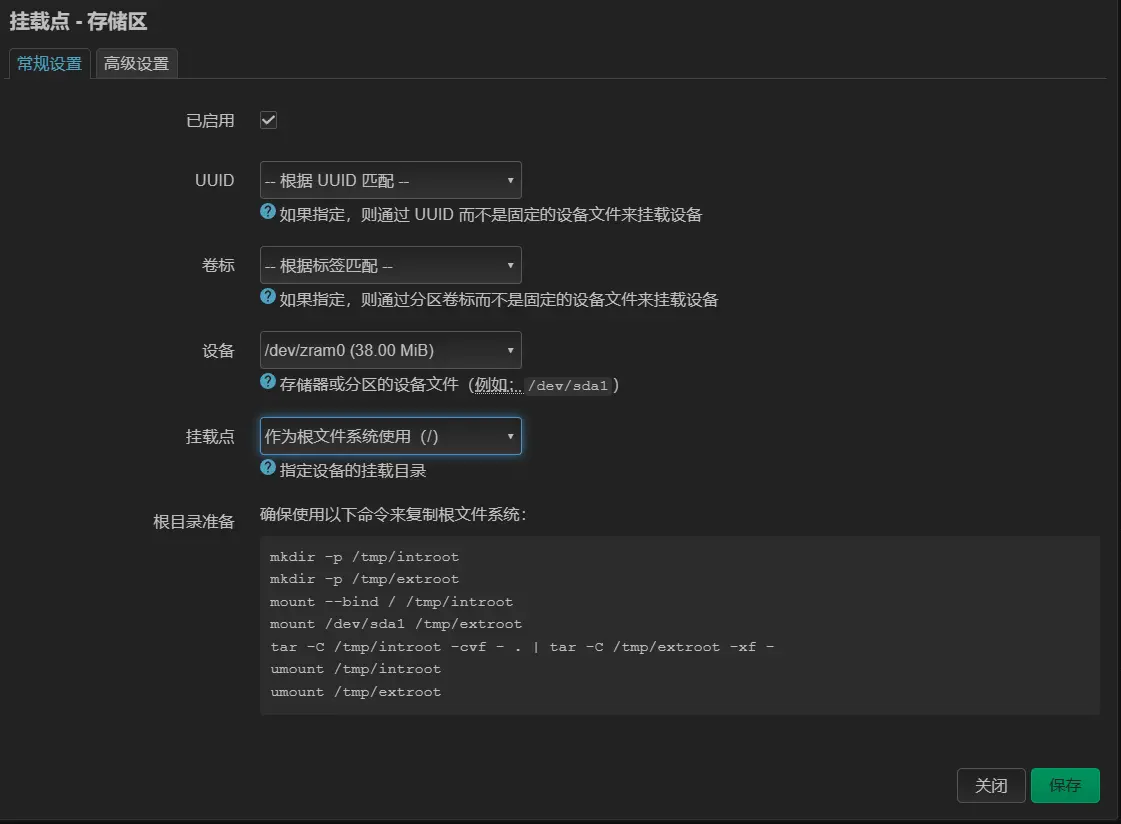Click the help icon under the 卷标 dropdown
The image size is (1121, 824).
tap(268, 297)
